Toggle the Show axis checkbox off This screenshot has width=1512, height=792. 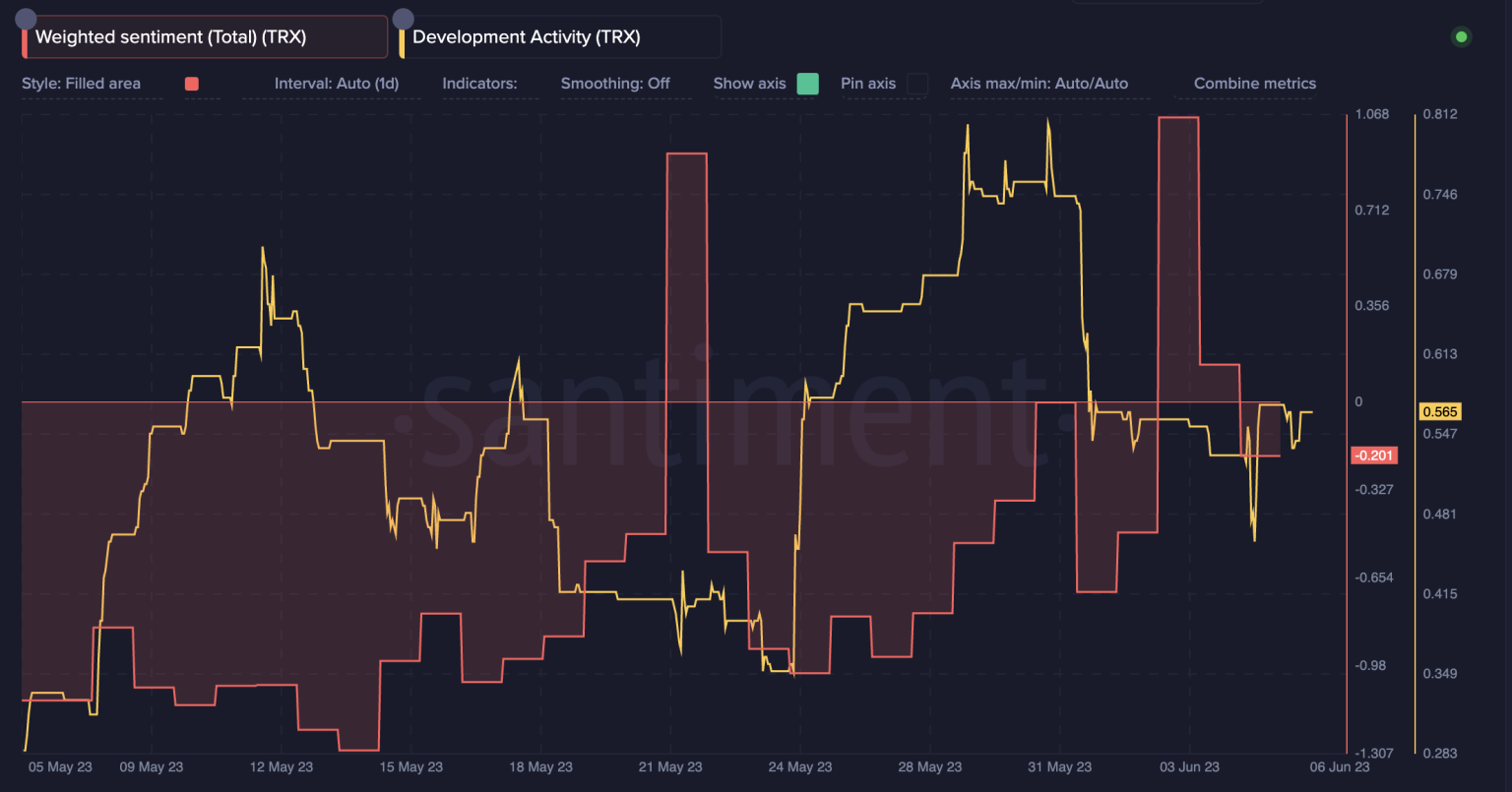click(x=807, y=84)
